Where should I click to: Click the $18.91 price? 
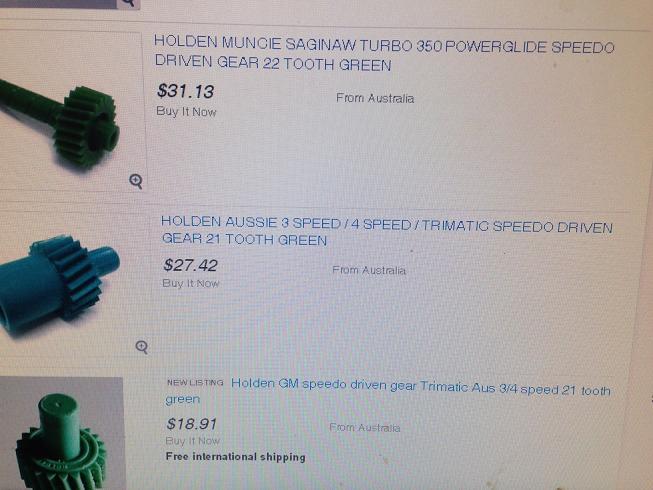pos(192,424)
